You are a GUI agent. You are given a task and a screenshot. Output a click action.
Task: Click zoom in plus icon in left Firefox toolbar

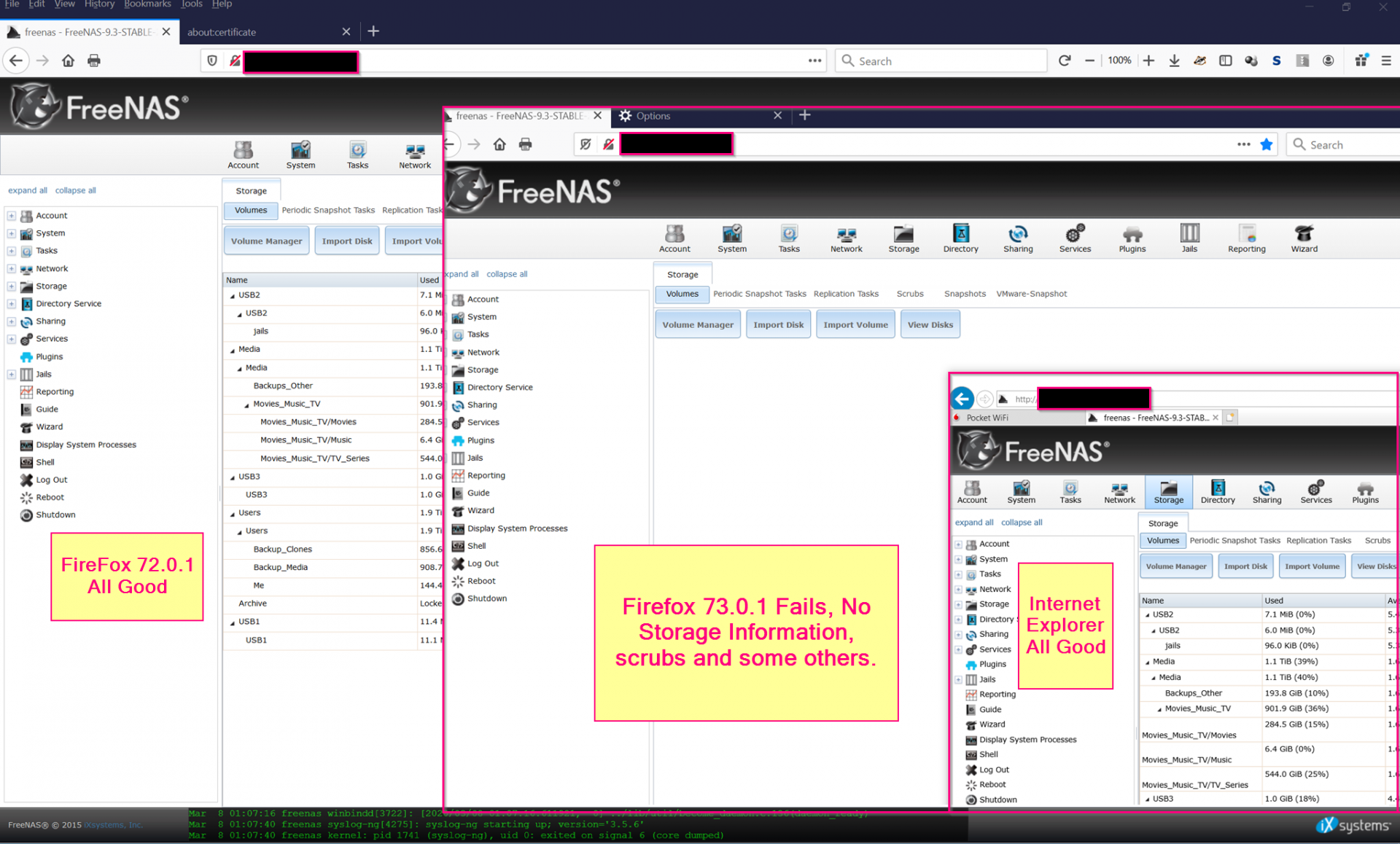[1148, 60]
